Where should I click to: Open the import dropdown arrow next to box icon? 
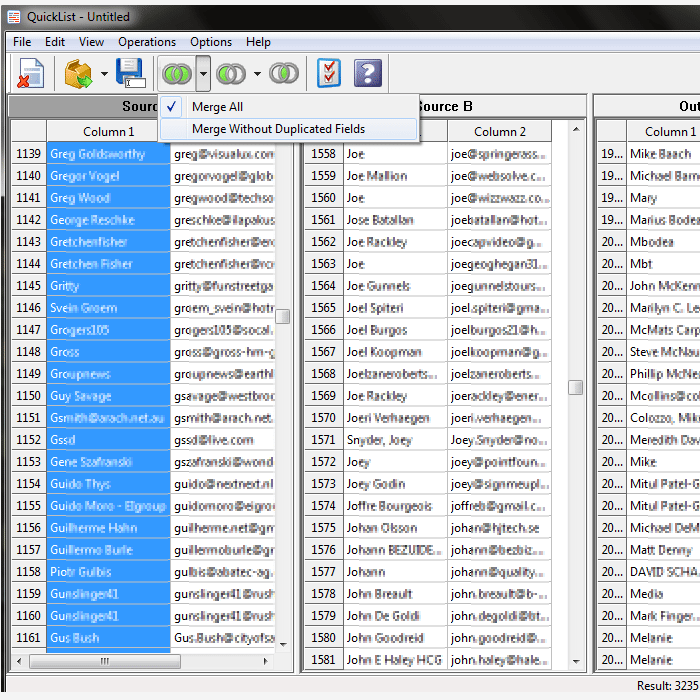[104, 74]
